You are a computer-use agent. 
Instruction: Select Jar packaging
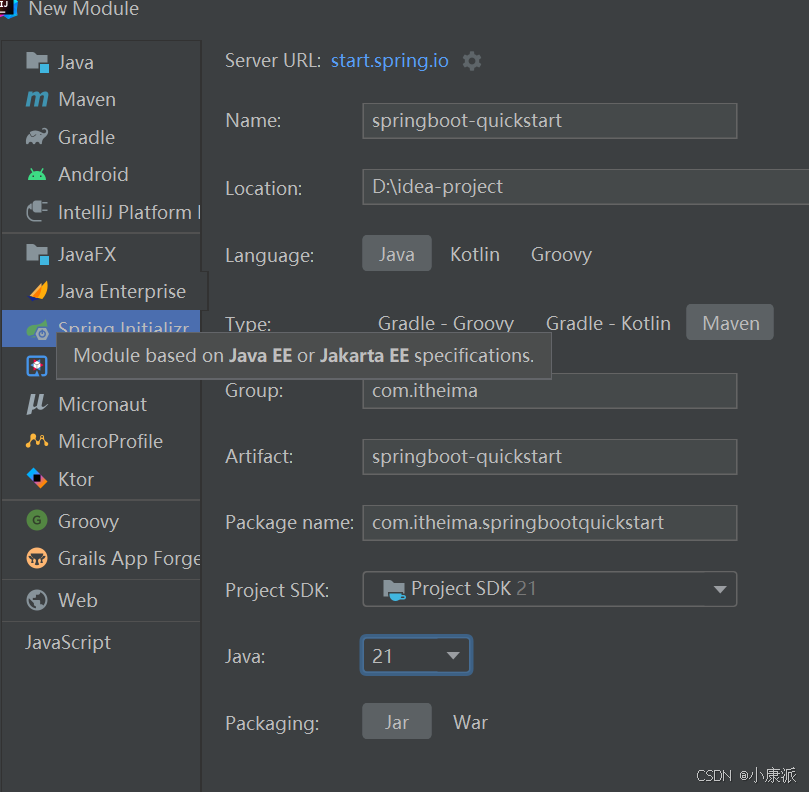pos(397,721)
